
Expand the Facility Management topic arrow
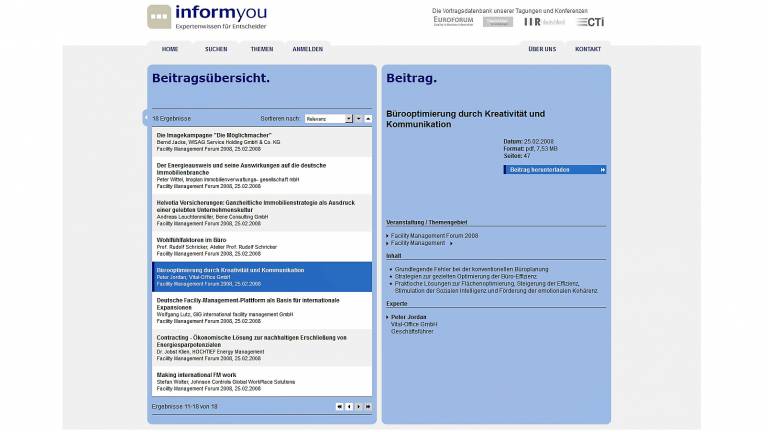click(x=451, y=243)
